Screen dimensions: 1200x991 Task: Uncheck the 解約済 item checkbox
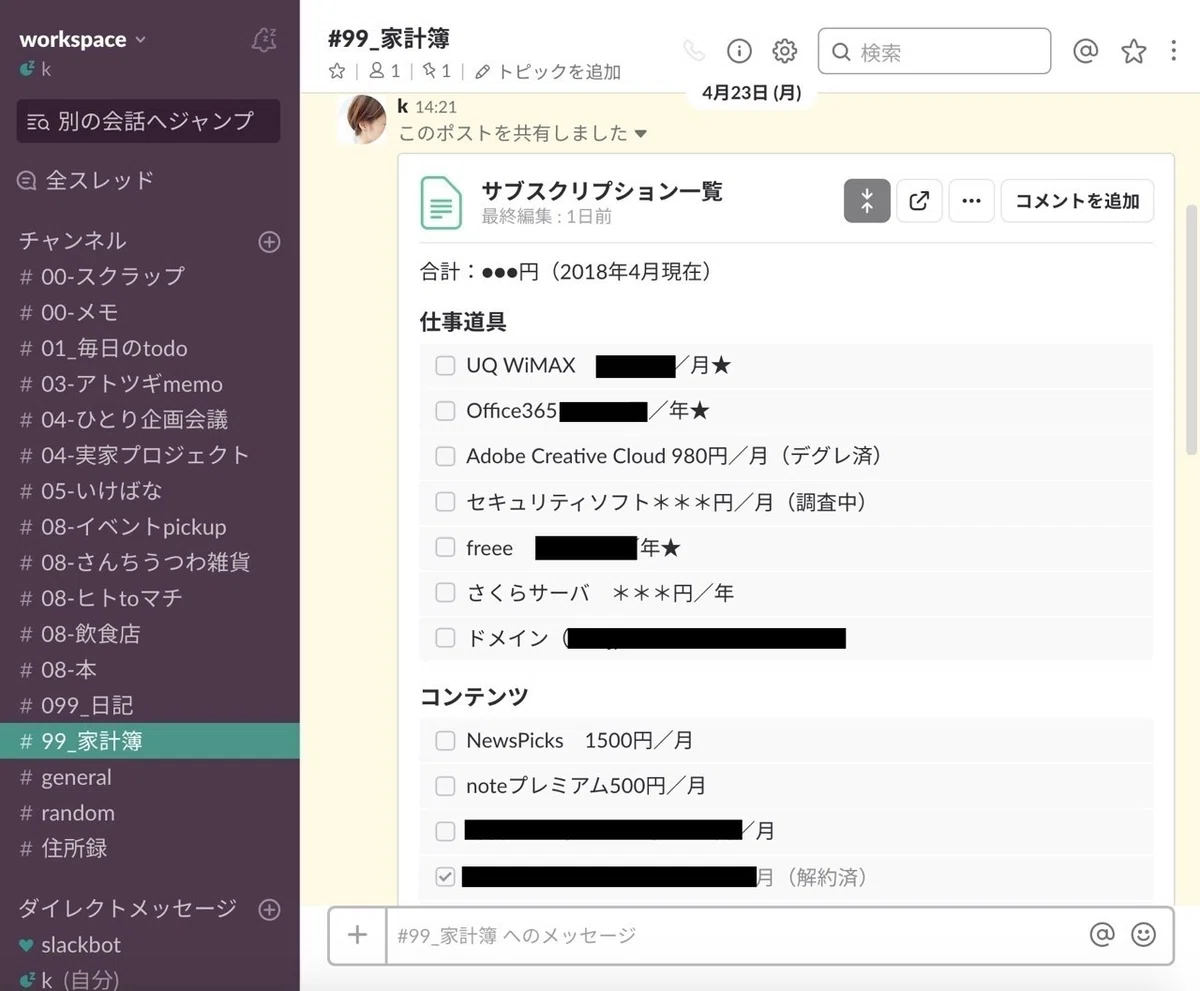coord(445,877)
